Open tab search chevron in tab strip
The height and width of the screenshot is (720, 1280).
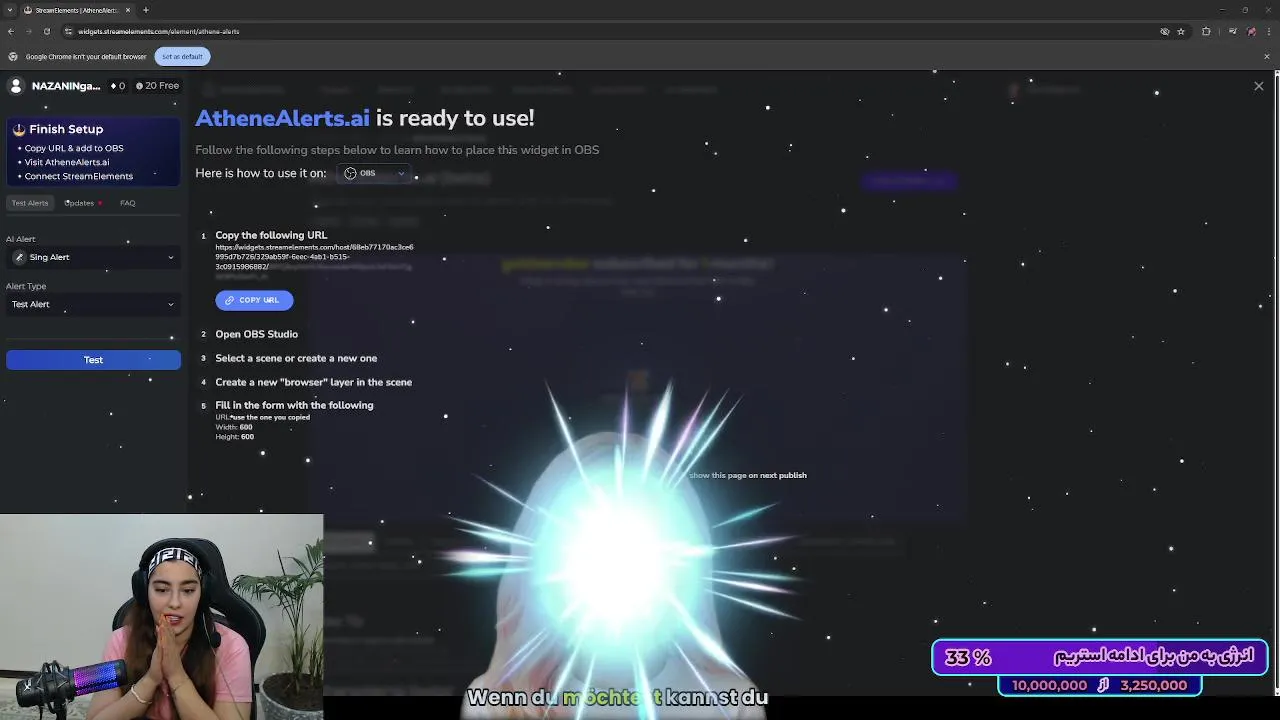(11, 10)
